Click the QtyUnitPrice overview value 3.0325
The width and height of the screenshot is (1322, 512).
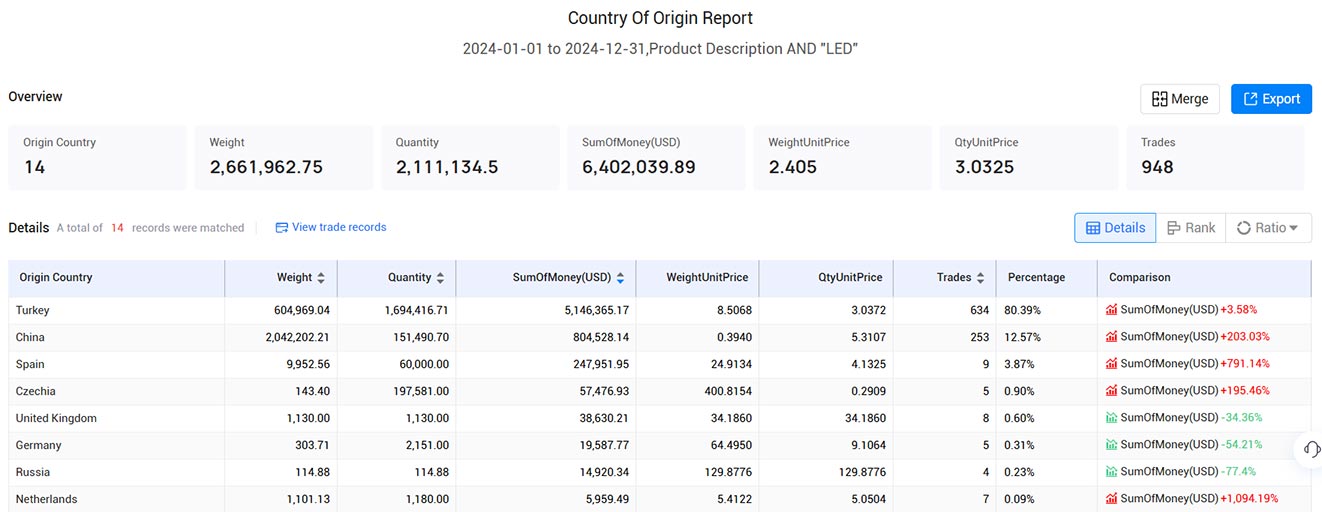pos(985,167)
